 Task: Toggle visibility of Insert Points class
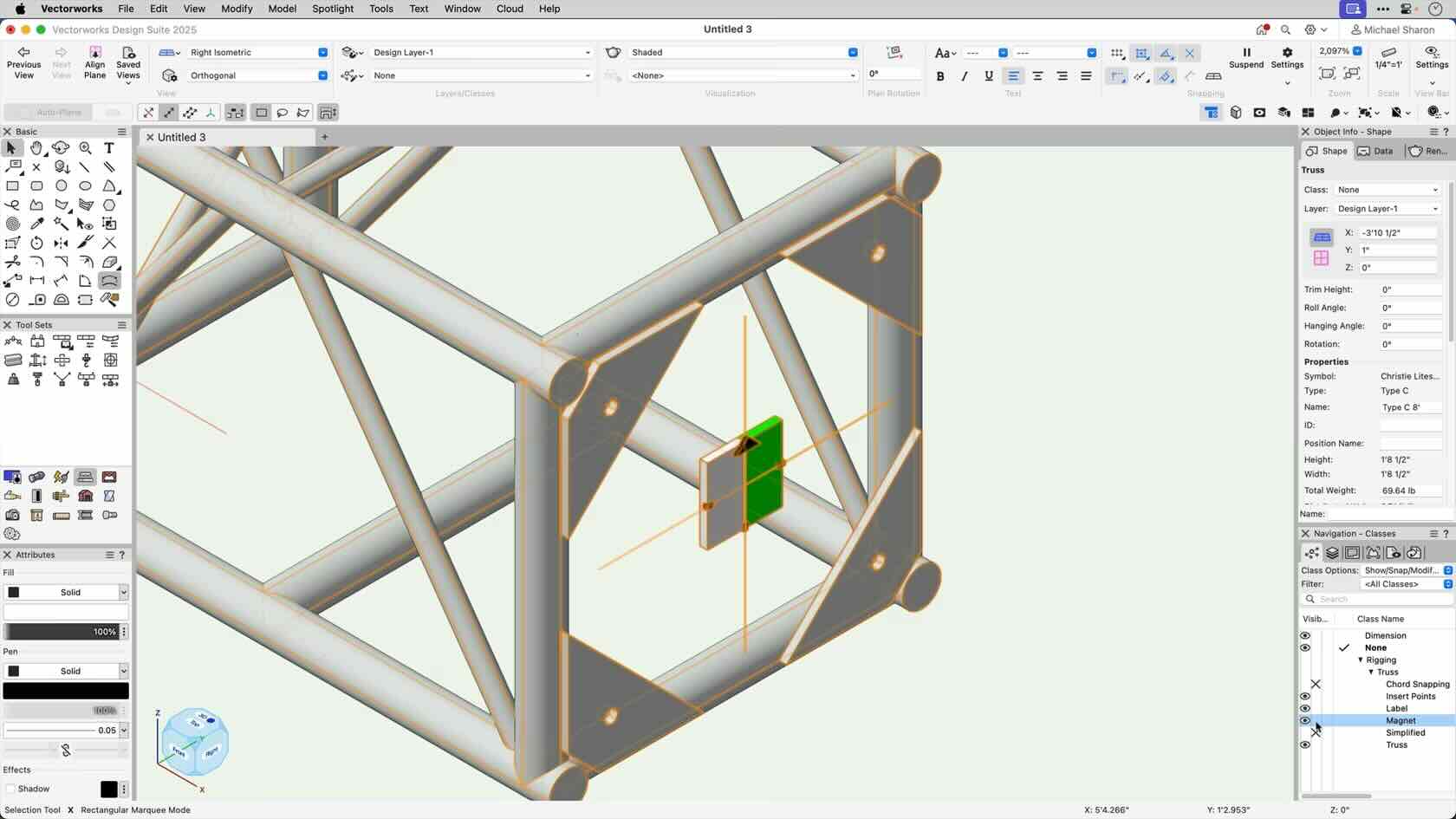[x=1305, y=696]
